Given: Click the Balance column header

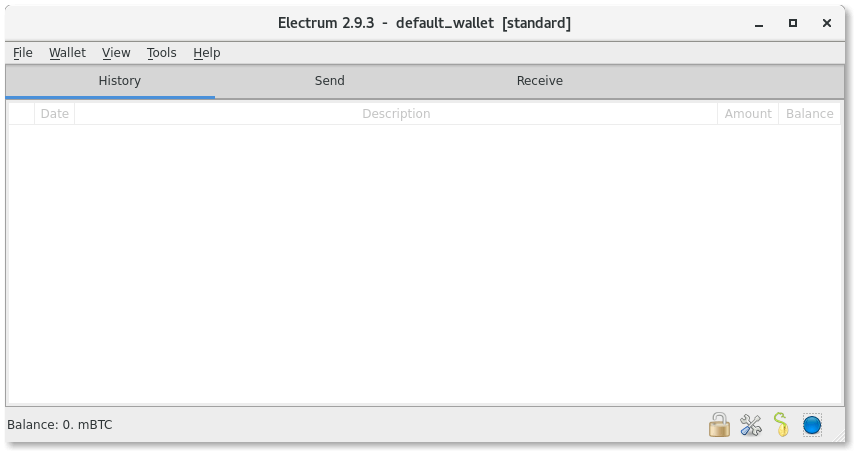Looking at the screenshot, I should coord(809,113).
